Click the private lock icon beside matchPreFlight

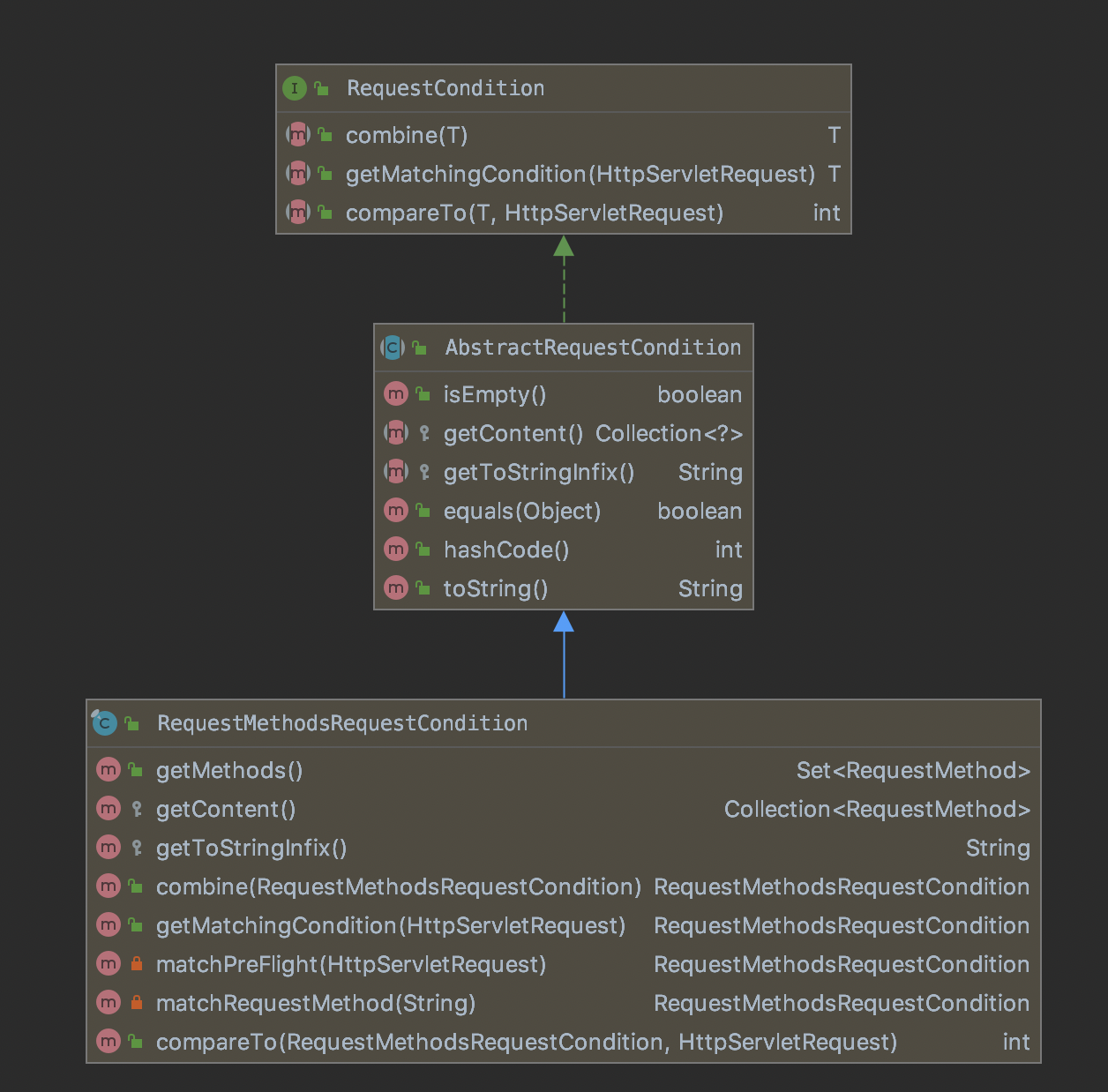137,964
